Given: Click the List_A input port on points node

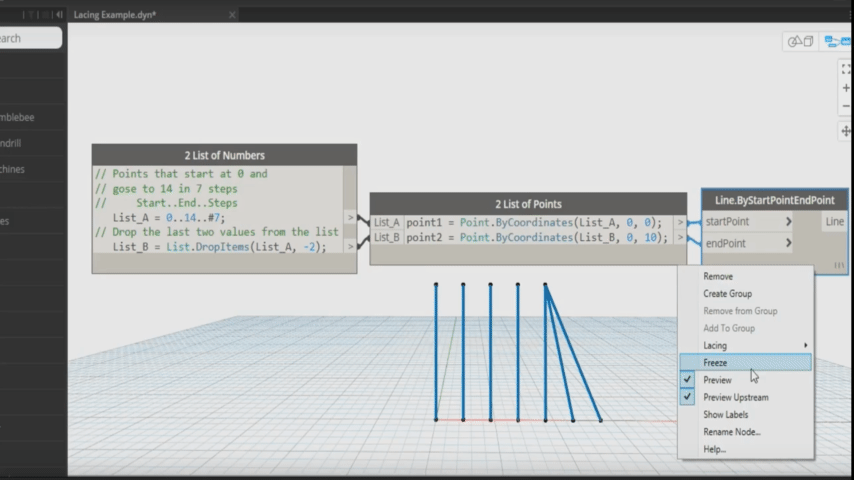Looking at the screenshot, I should 387,222.
